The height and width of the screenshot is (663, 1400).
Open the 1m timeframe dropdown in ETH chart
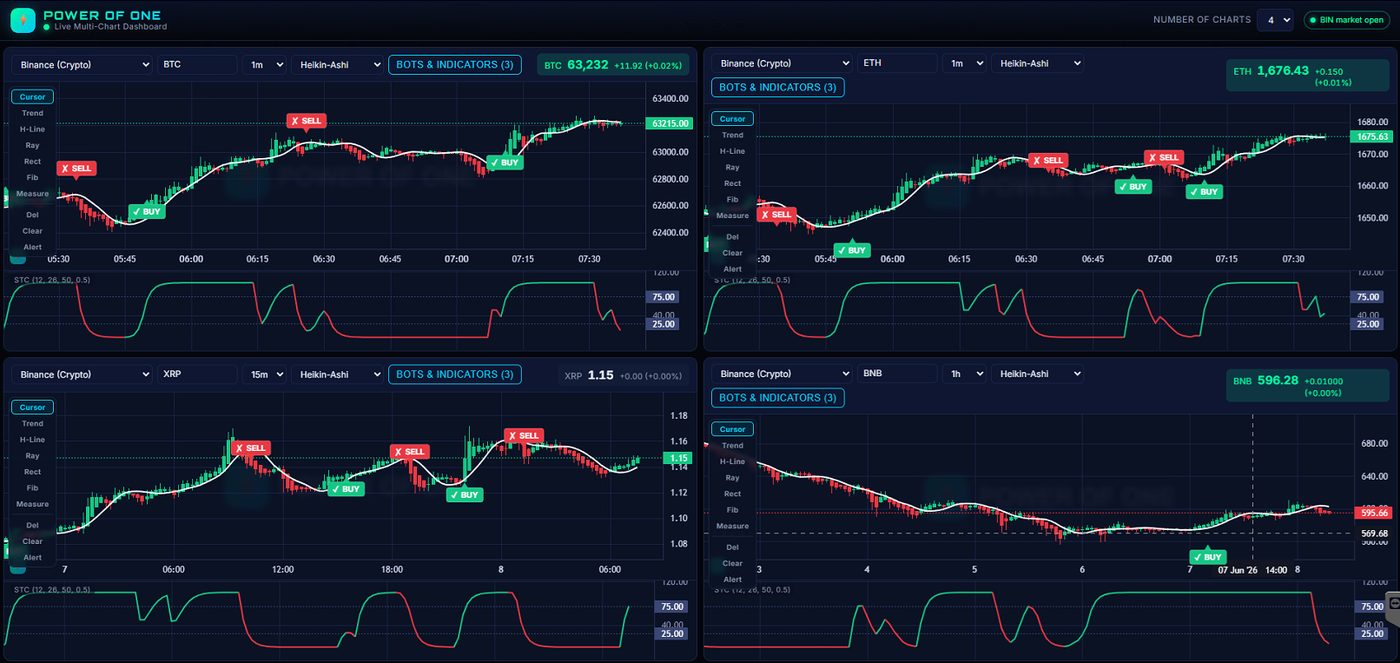point(964,63)
